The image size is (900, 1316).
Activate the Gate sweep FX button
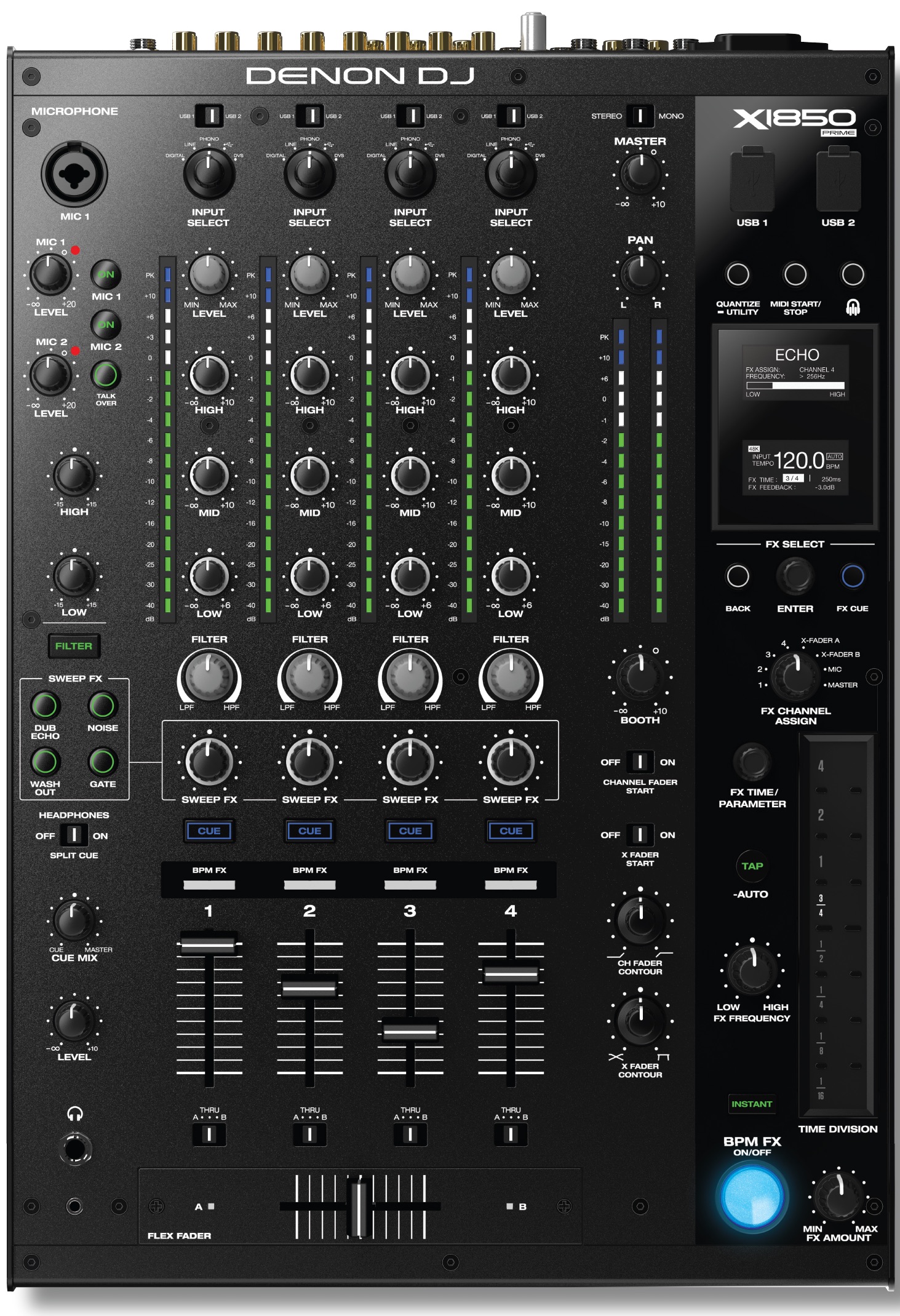[x=102, y=762]
